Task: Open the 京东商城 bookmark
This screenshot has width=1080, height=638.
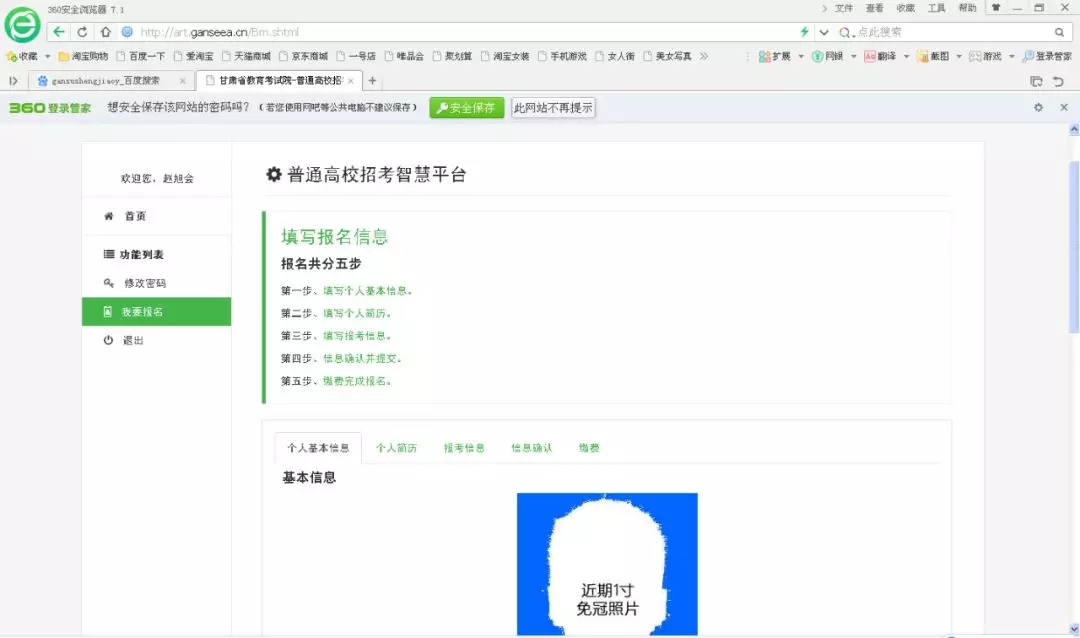Action: coord(303,56)
